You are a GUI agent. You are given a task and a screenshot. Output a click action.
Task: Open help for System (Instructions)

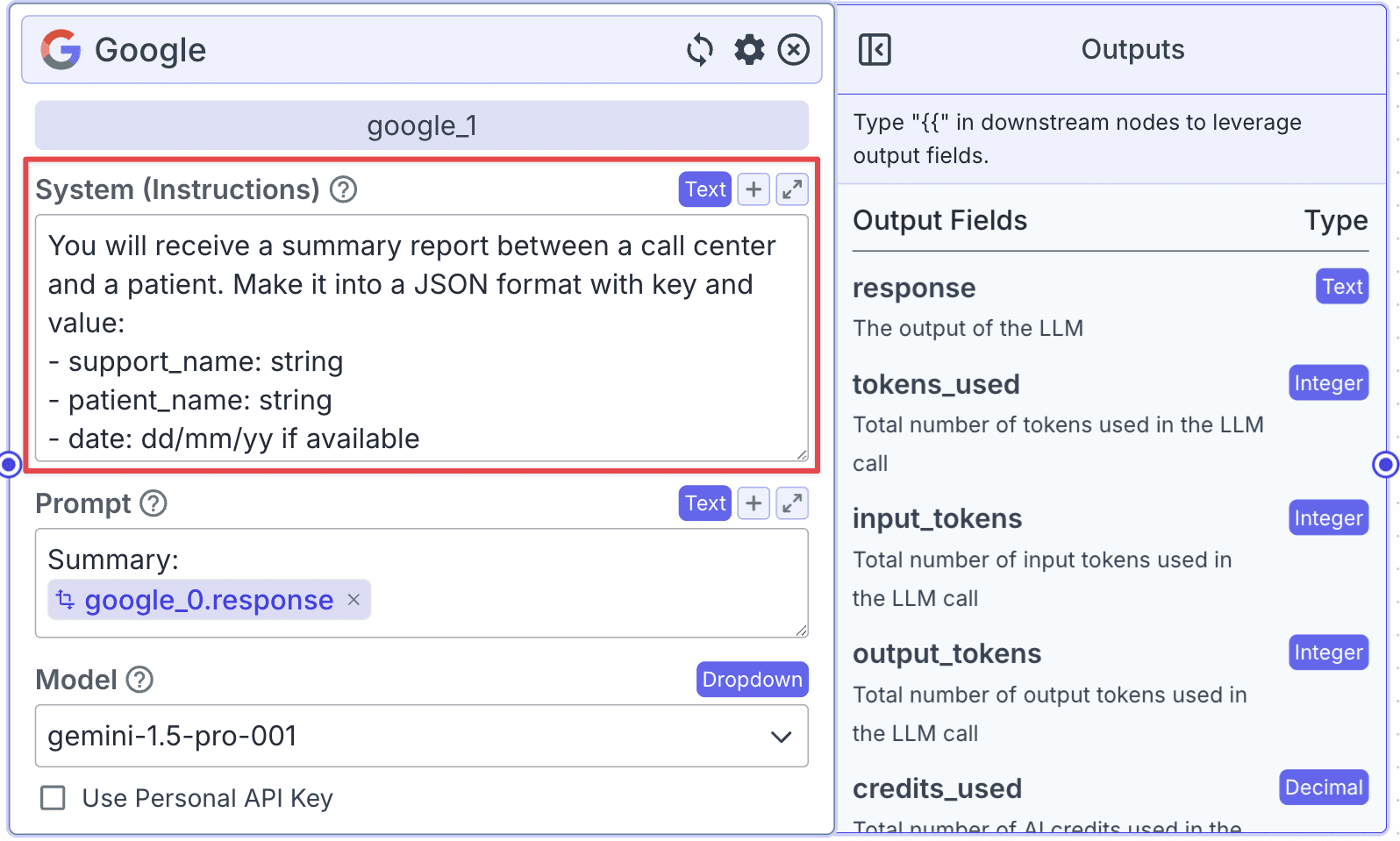(x=344, y=189)
